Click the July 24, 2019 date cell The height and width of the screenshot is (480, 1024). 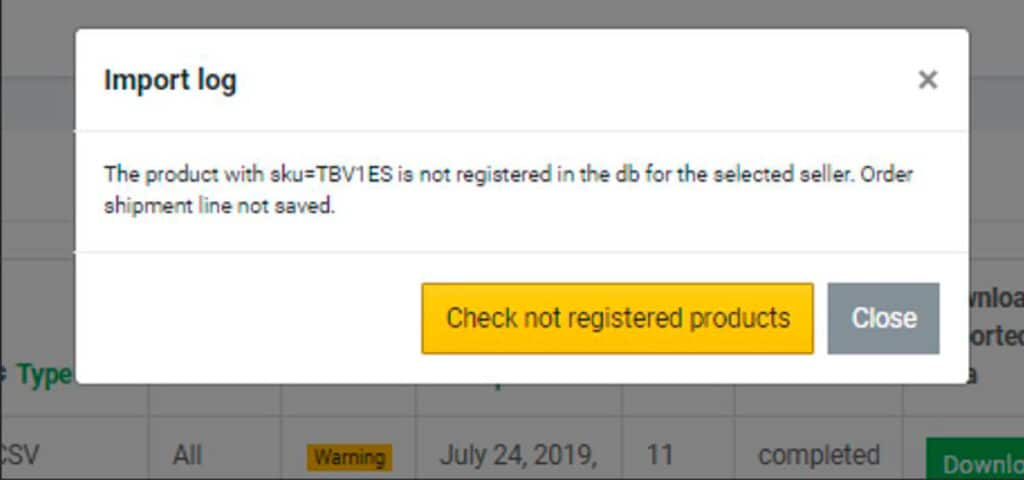518,455
